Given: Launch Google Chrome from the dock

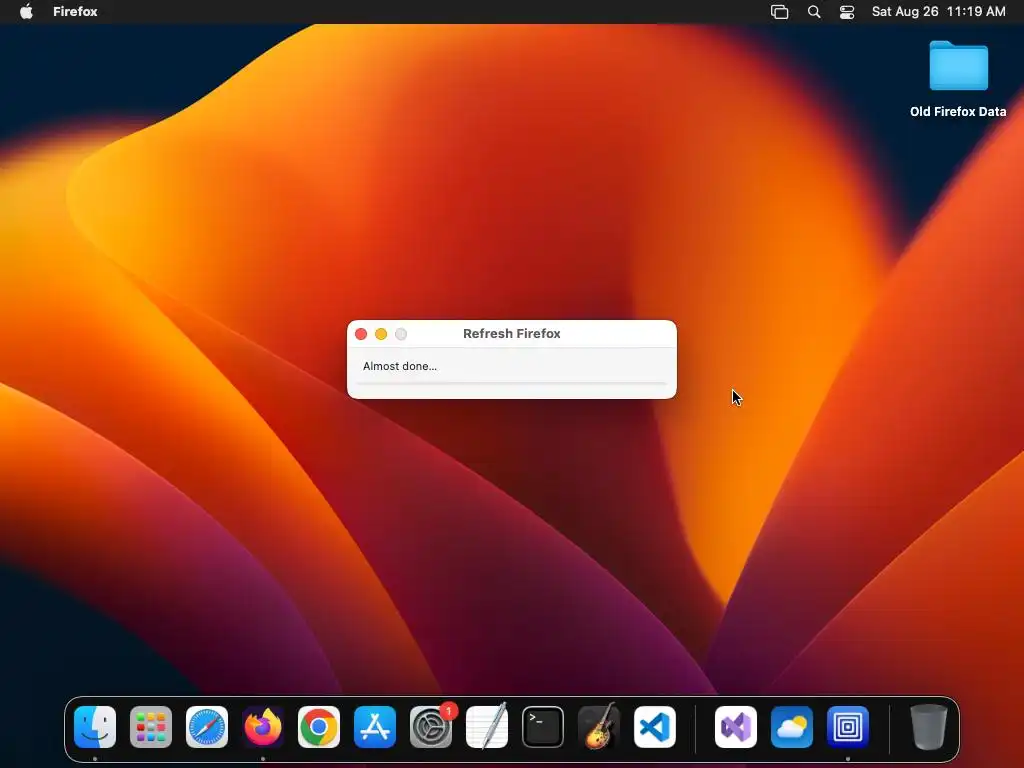Looking at the screenshot, I should pyautogui.click(x=319, y=727).
